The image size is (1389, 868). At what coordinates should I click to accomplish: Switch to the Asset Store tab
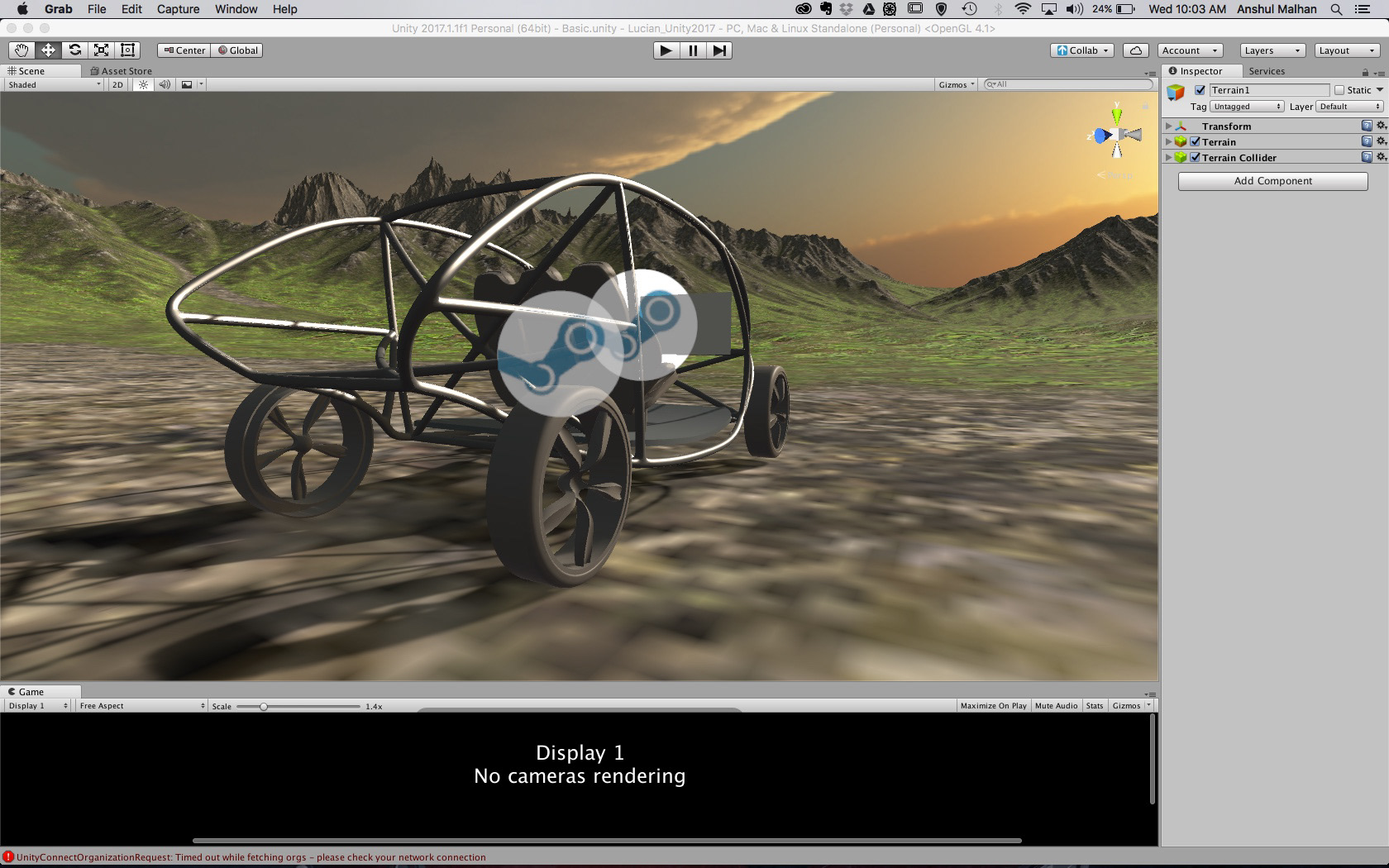[121, 71]
